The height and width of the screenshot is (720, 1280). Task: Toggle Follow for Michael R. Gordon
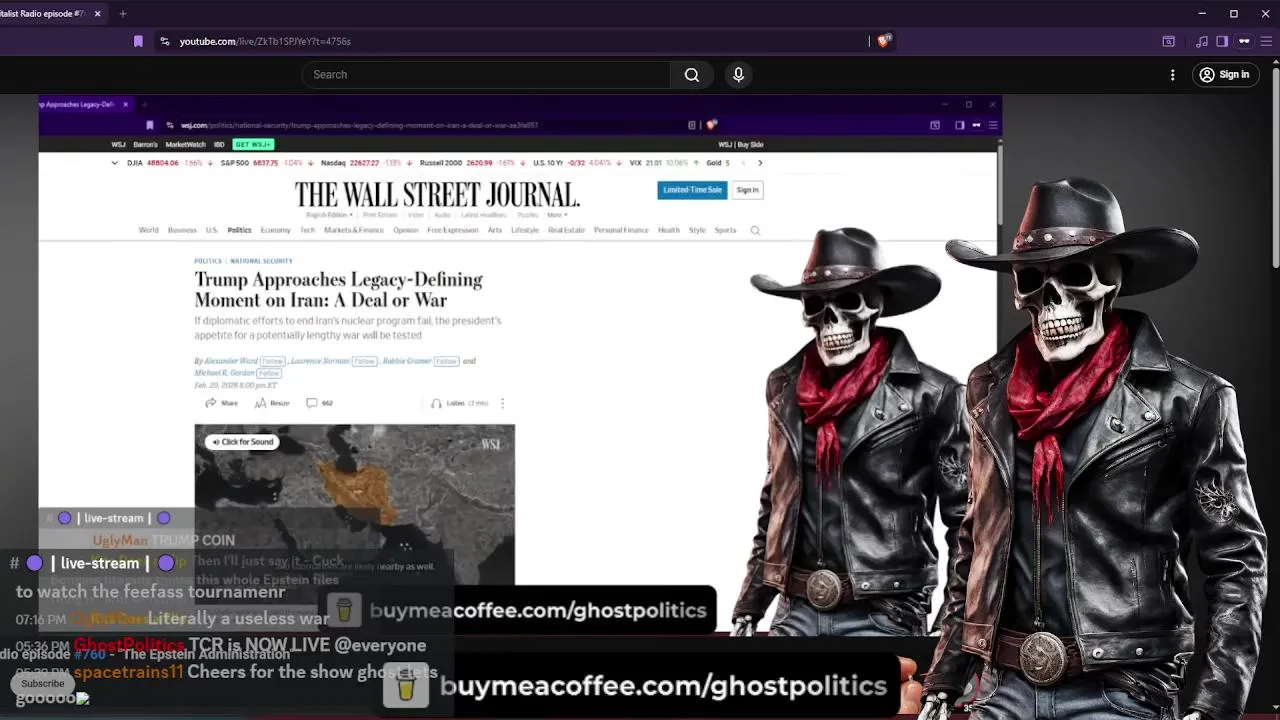coord(269,373)
